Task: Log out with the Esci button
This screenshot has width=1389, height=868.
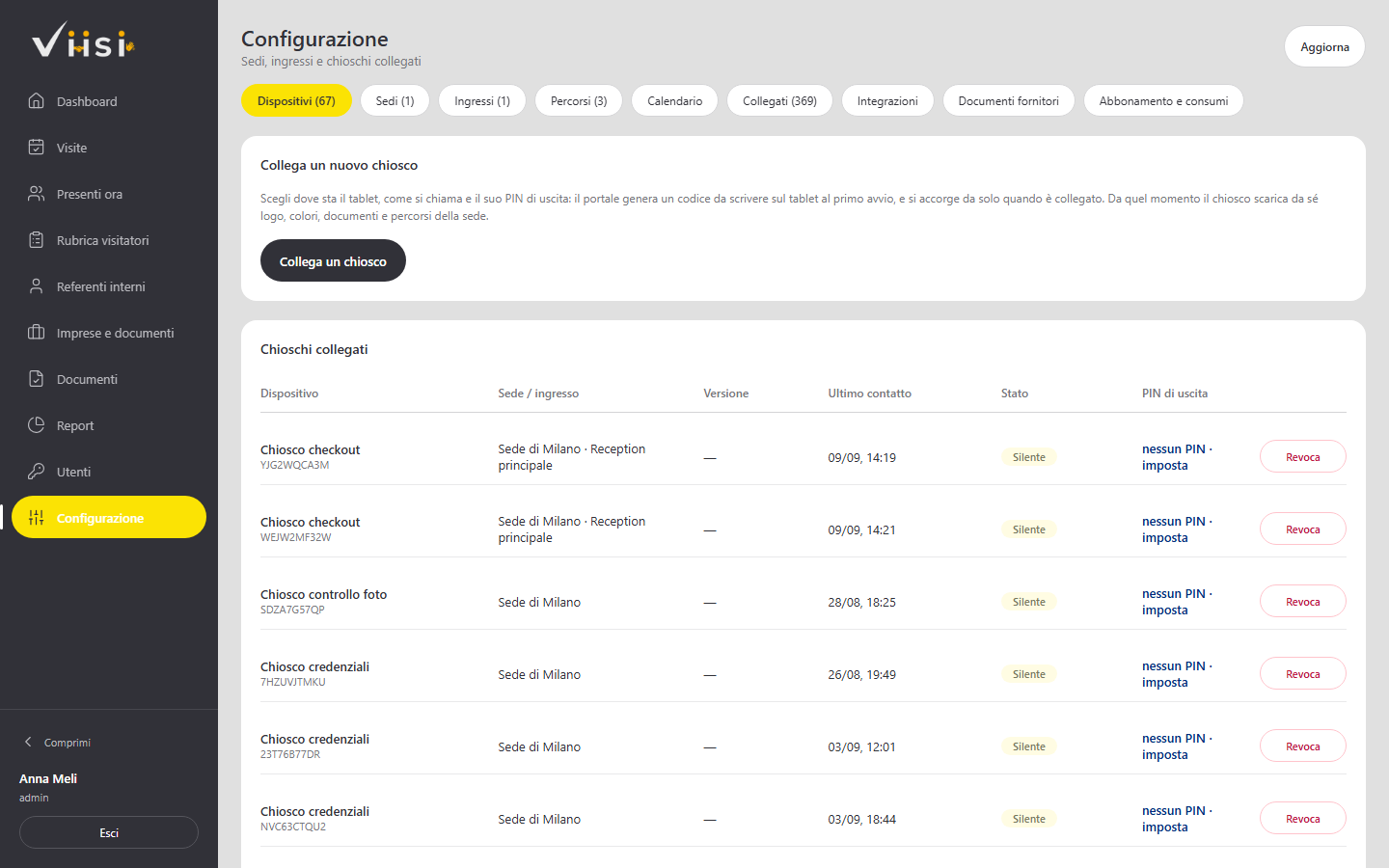Action: [109, 832]
